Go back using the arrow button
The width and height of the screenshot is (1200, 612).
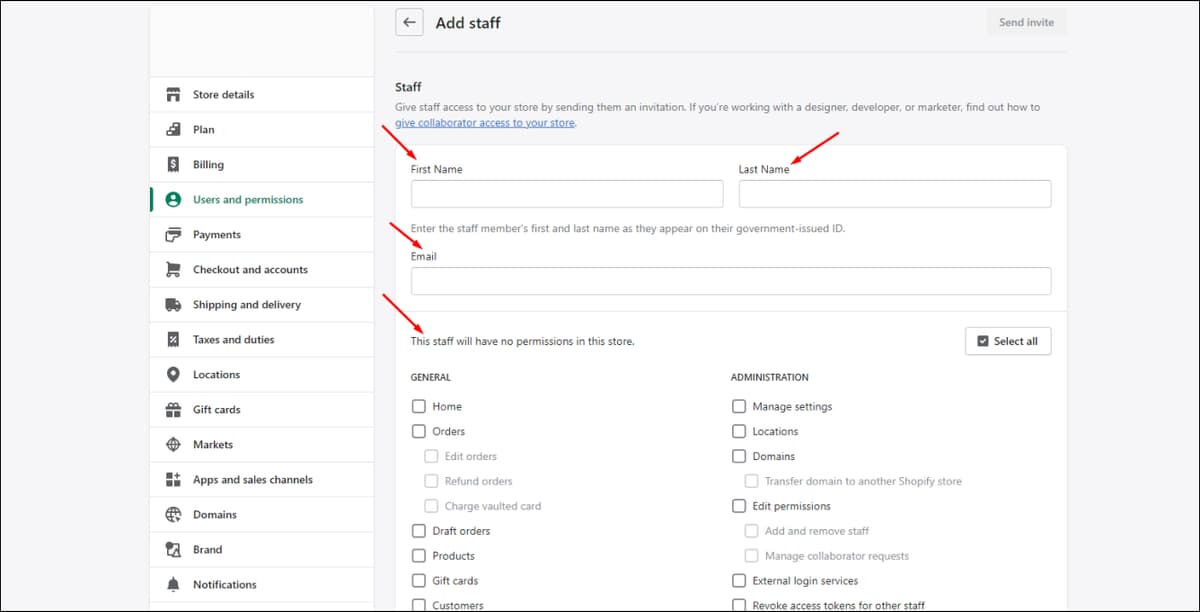409,22
